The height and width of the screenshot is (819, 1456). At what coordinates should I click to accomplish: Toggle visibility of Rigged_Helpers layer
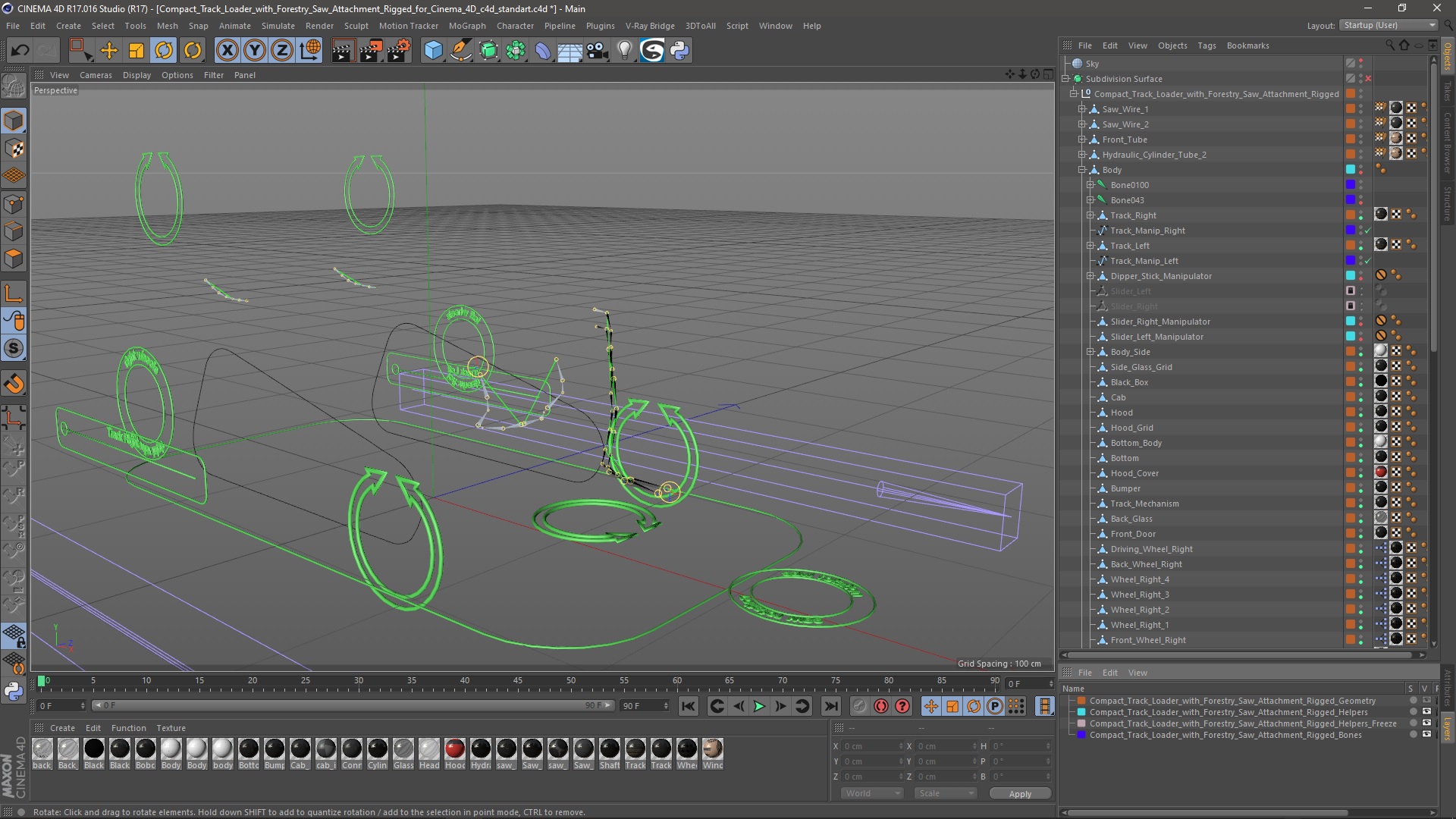(1426, 712)
